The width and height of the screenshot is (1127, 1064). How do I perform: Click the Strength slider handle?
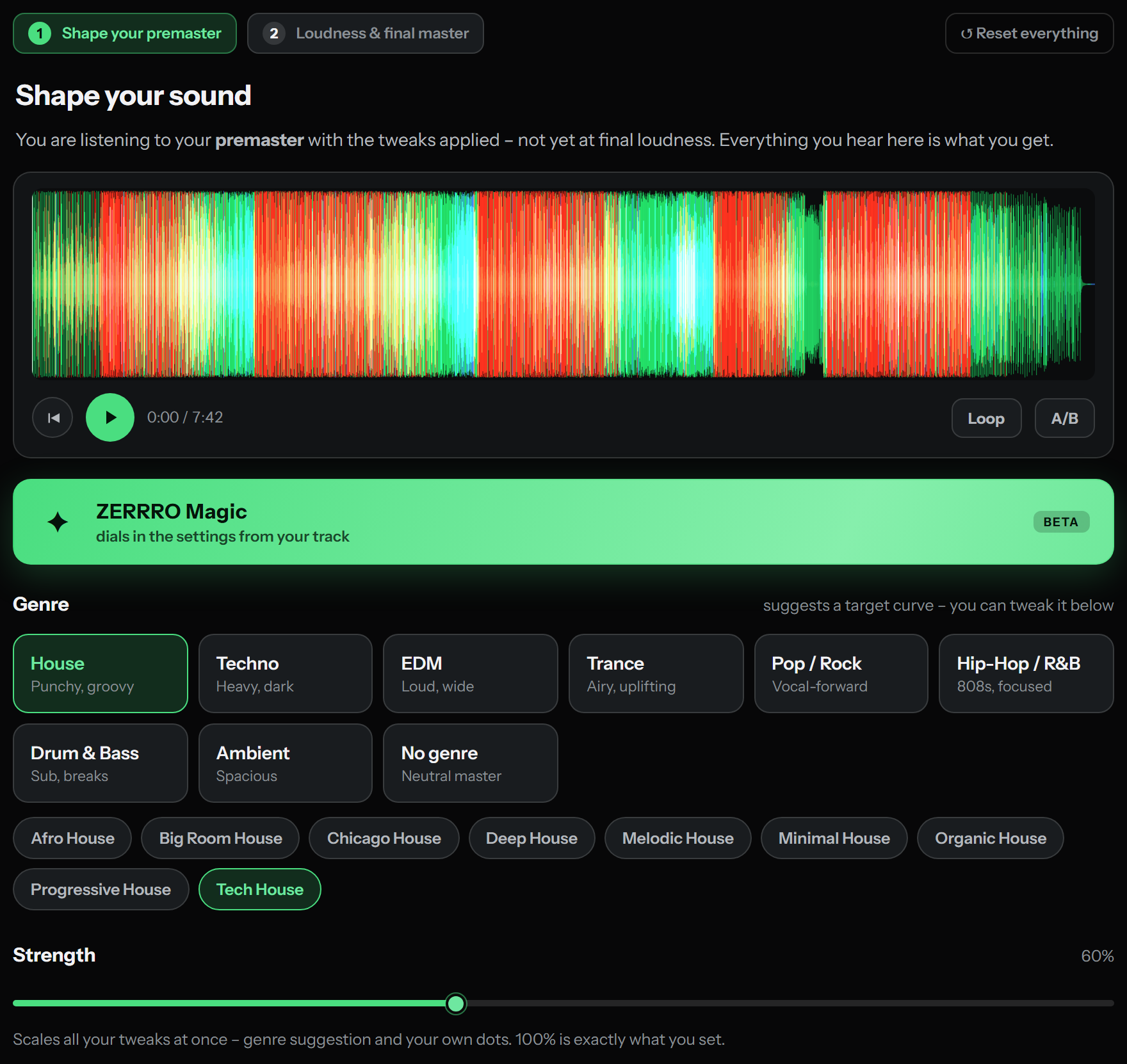(456, 1003)
